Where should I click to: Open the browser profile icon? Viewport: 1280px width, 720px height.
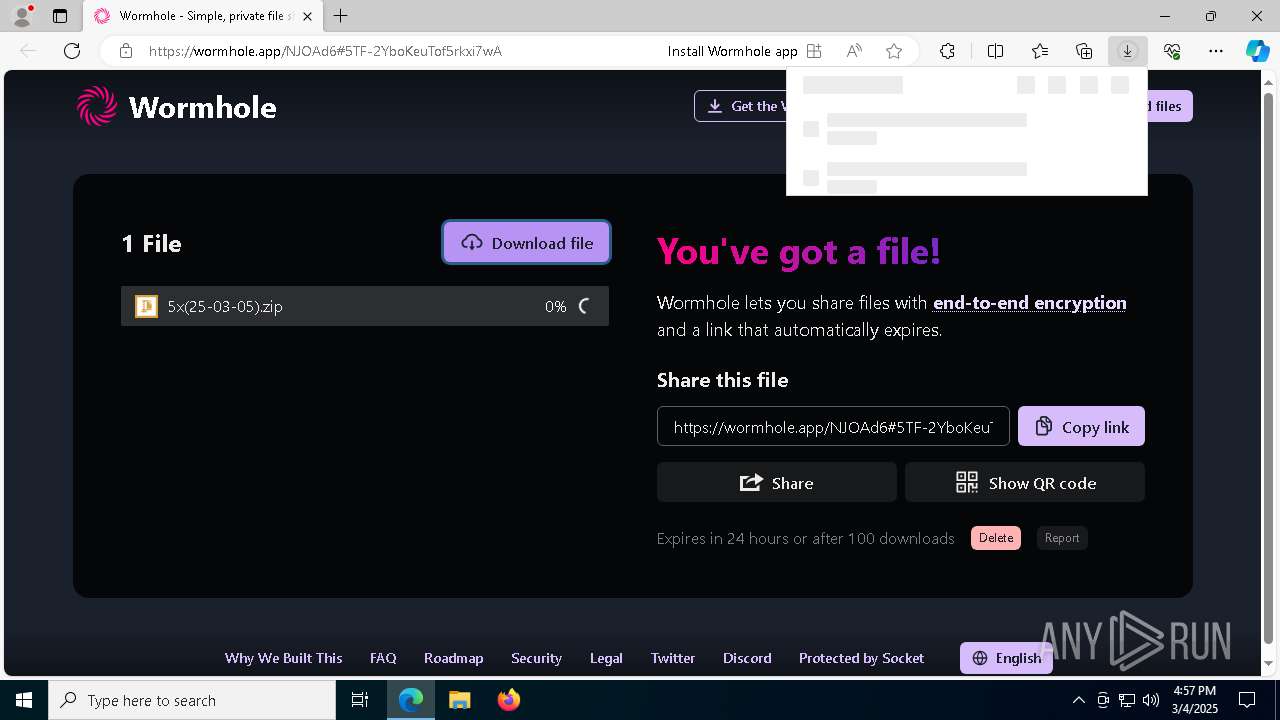coord(21,16)
